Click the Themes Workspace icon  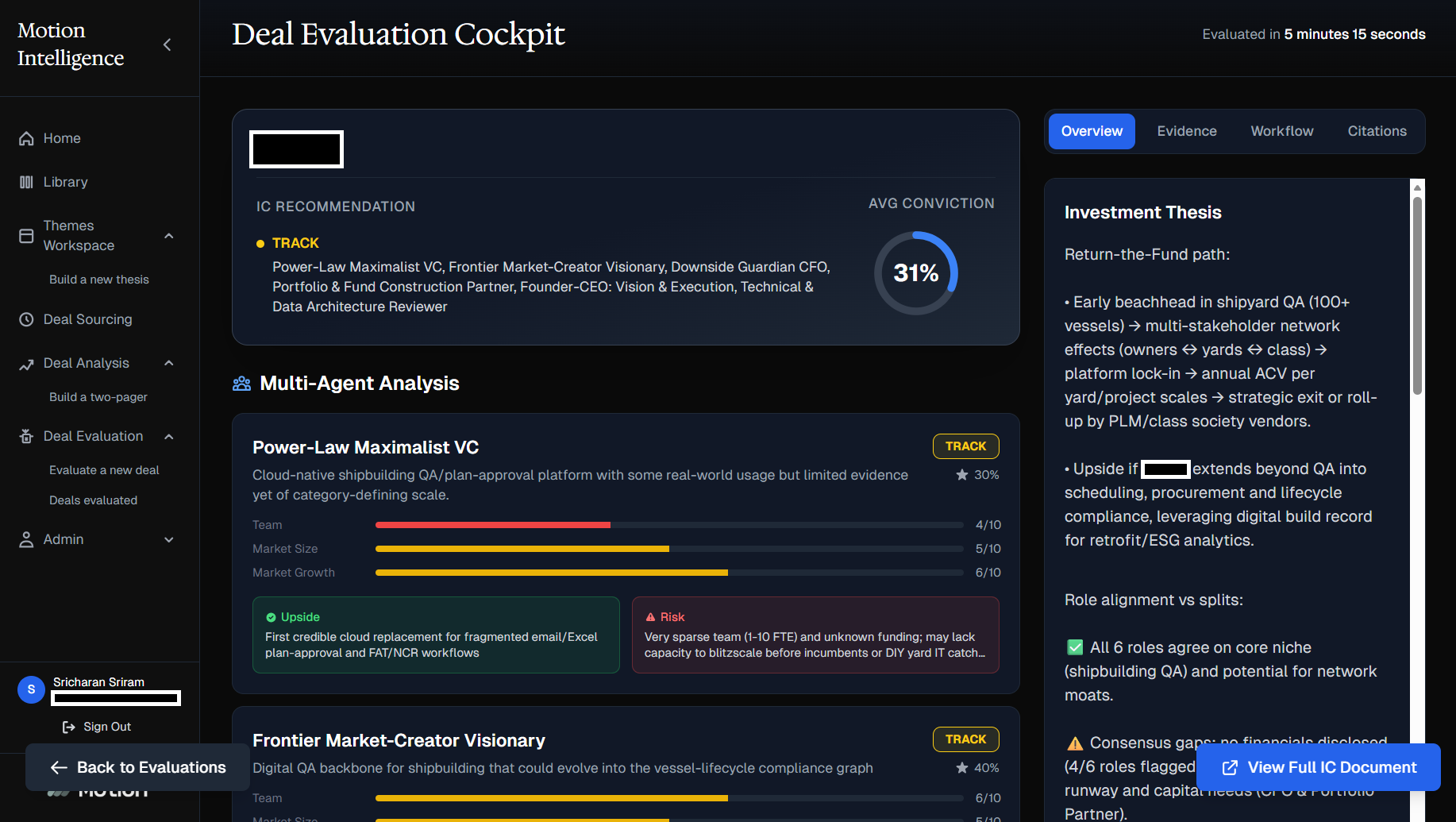(26, 236)
